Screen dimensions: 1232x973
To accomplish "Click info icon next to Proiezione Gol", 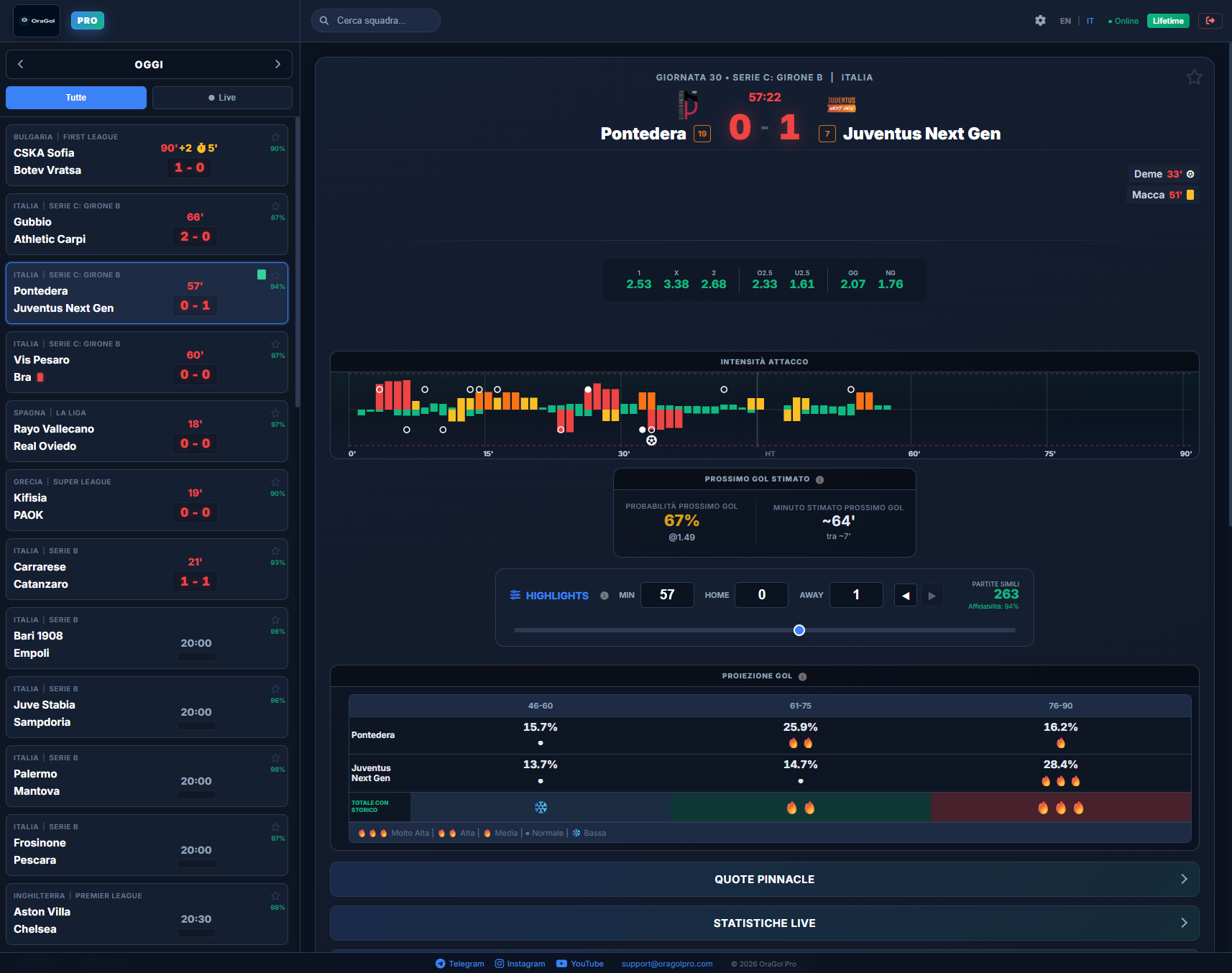I will point(802,676).
